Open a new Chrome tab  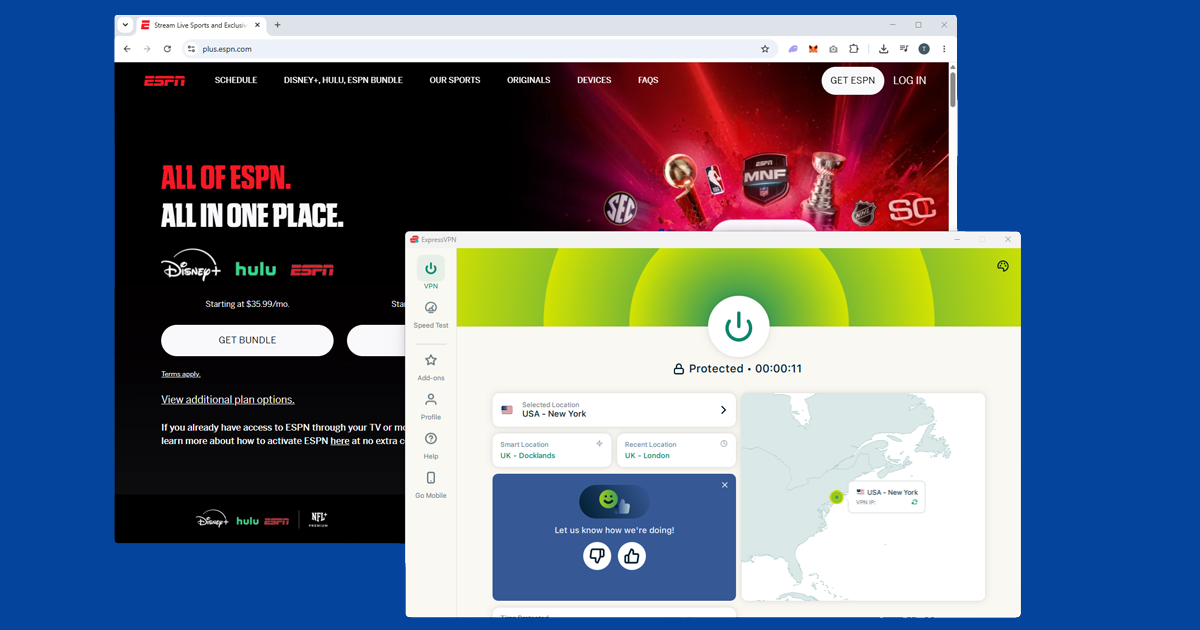tap(277, 25)
